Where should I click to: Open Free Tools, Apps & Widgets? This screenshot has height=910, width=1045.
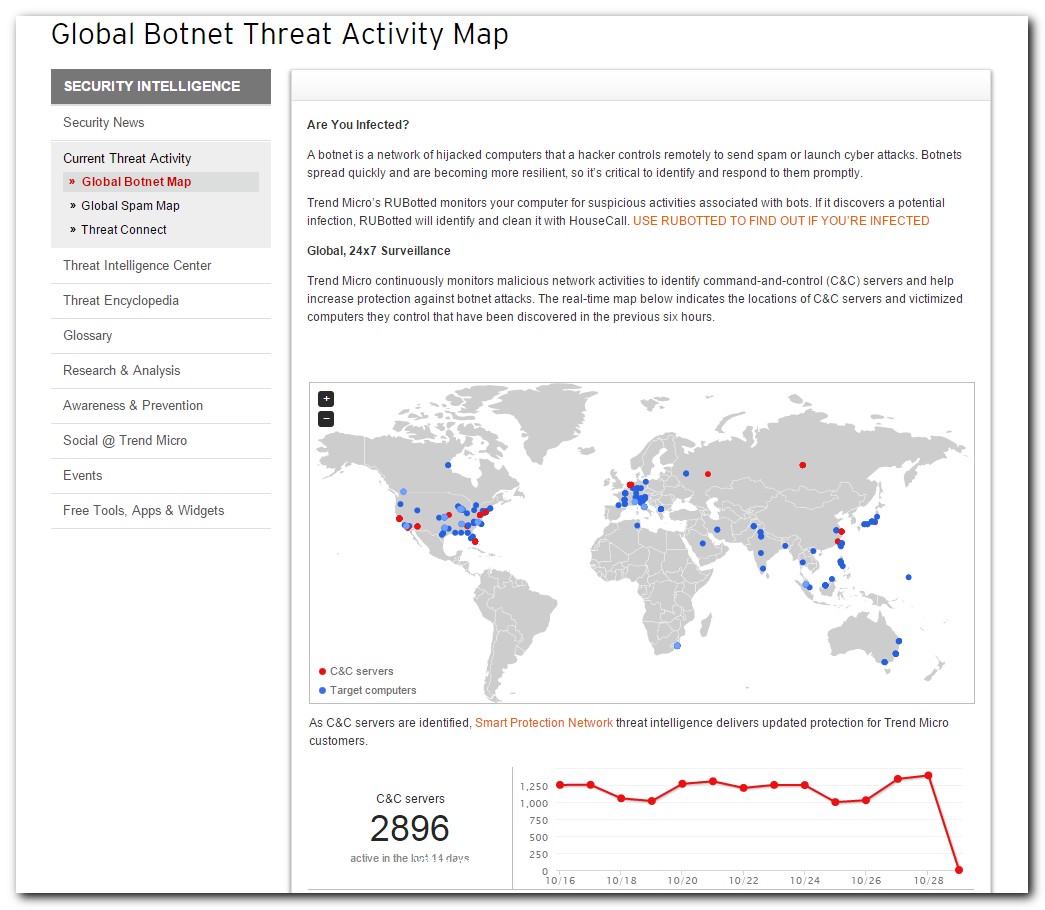pyautogui.click(x=144, y=510)
